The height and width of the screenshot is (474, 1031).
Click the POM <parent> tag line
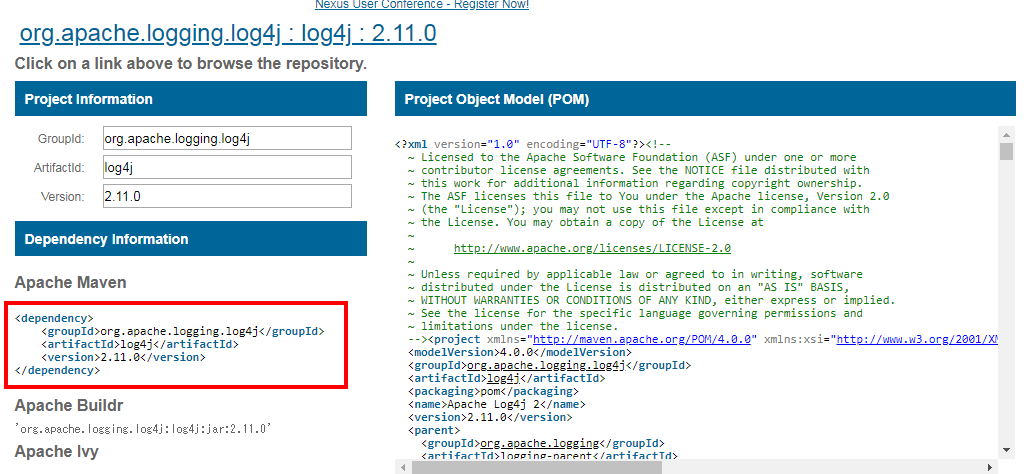434,431
